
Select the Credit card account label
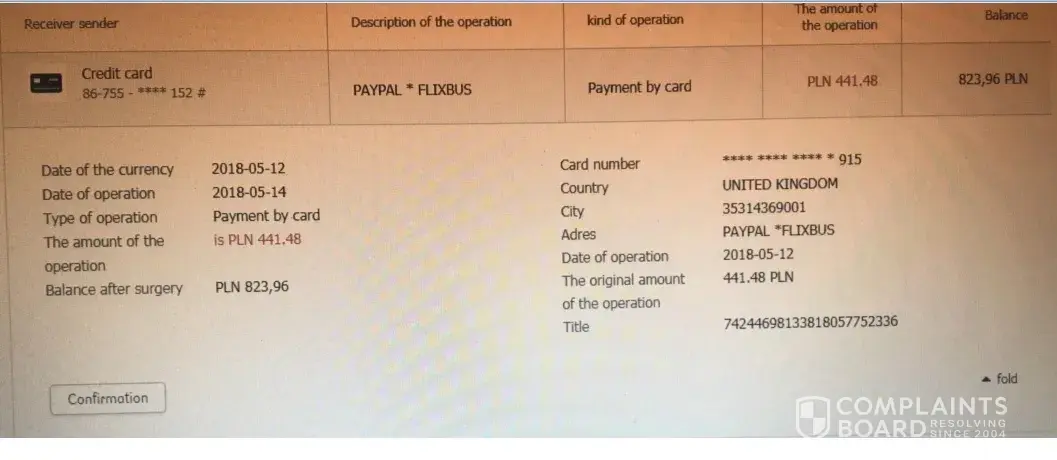117,73
